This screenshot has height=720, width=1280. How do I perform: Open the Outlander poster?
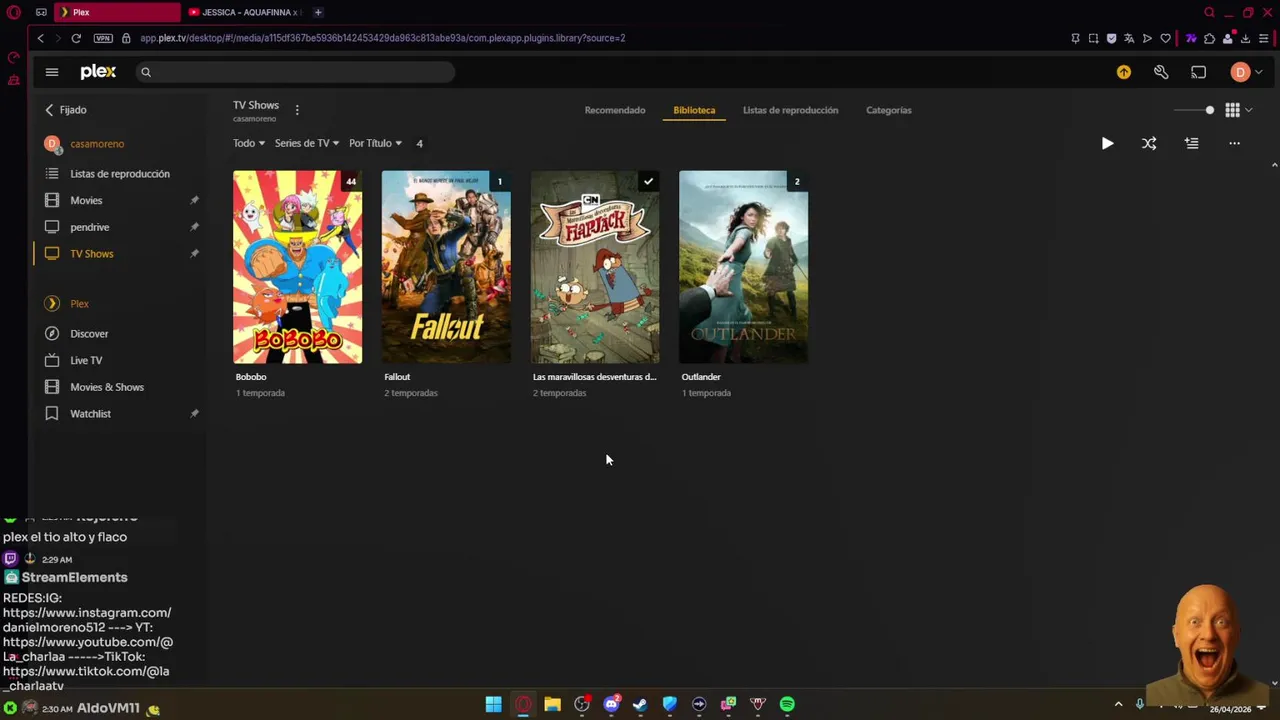click(x=744, y=267)
